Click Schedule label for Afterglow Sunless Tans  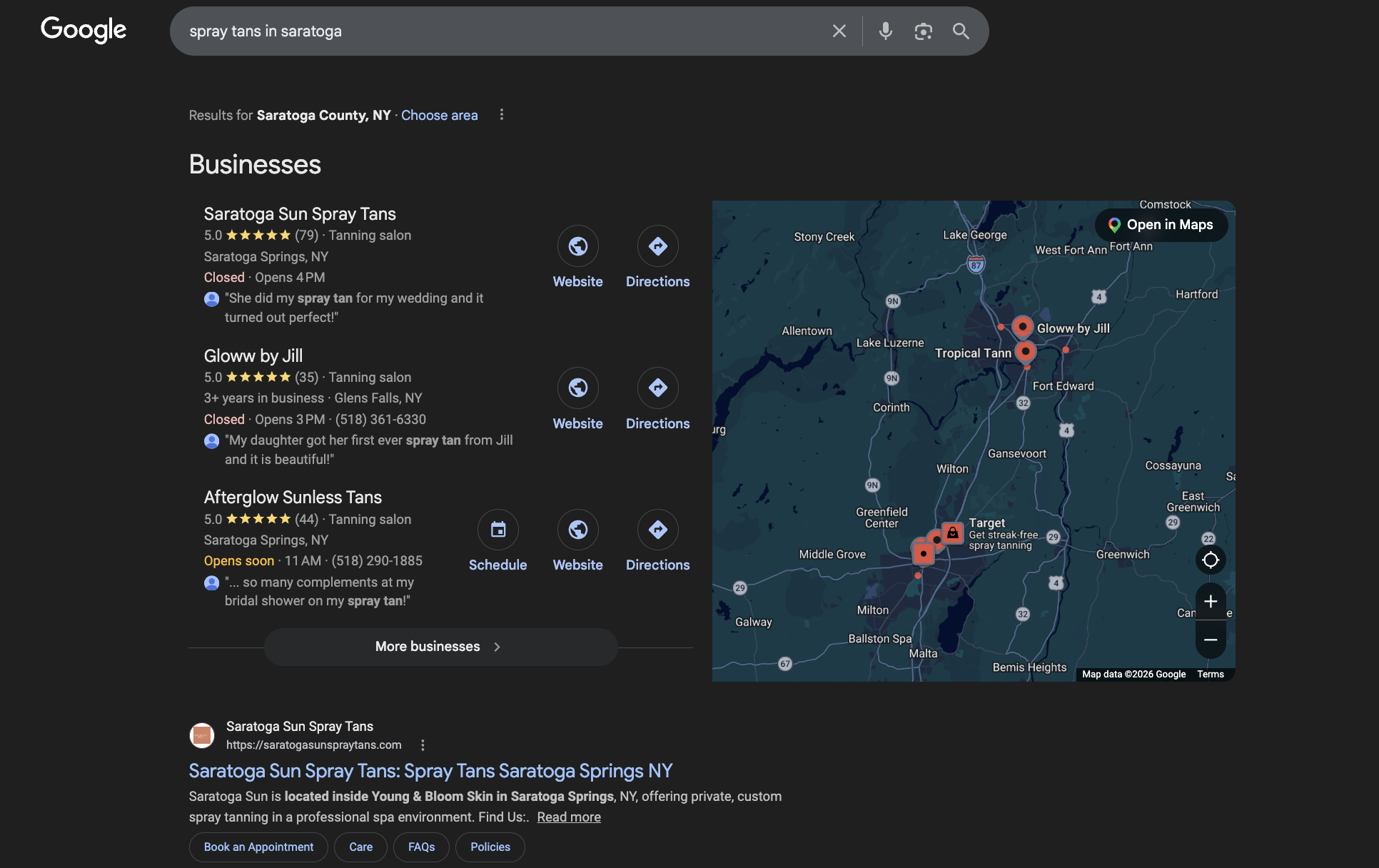pyautogui.click(x=498, y=565)
